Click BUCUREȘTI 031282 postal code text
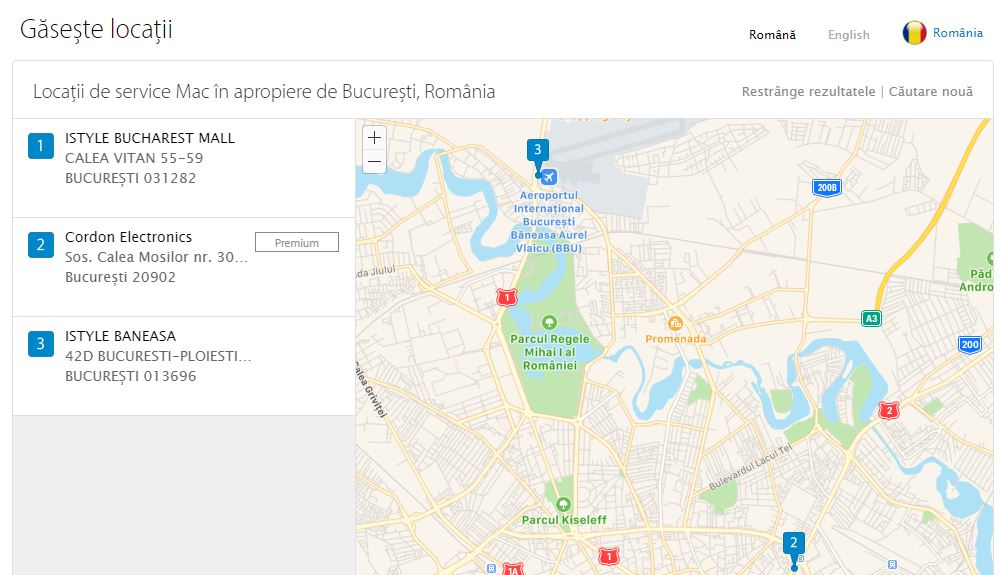 pos(130,178)
